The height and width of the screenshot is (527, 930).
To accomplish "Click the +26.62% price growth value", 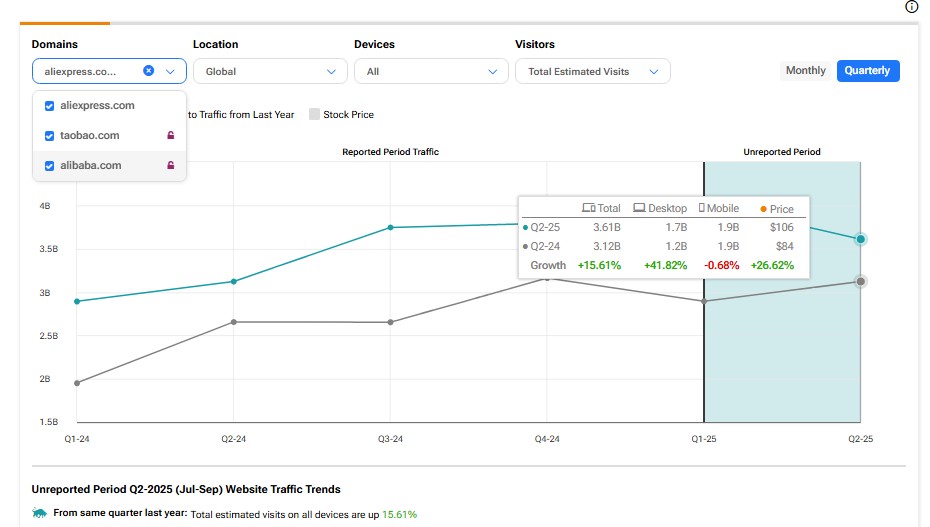I will coord(772,265).
